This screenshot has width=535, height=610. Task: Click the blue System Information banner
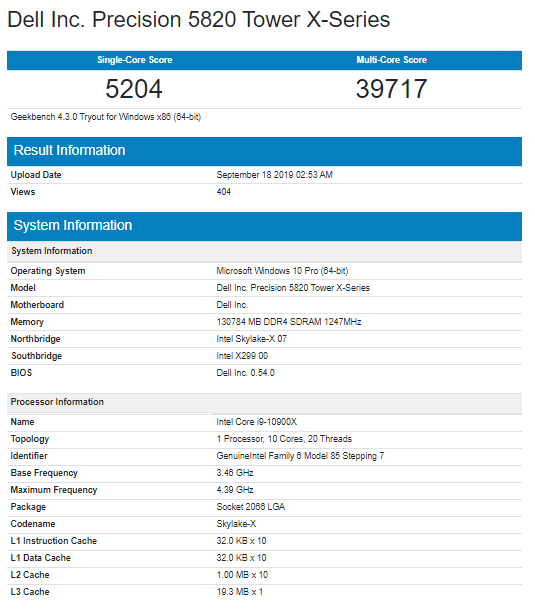pyautogui.click(x=264, y=226)
